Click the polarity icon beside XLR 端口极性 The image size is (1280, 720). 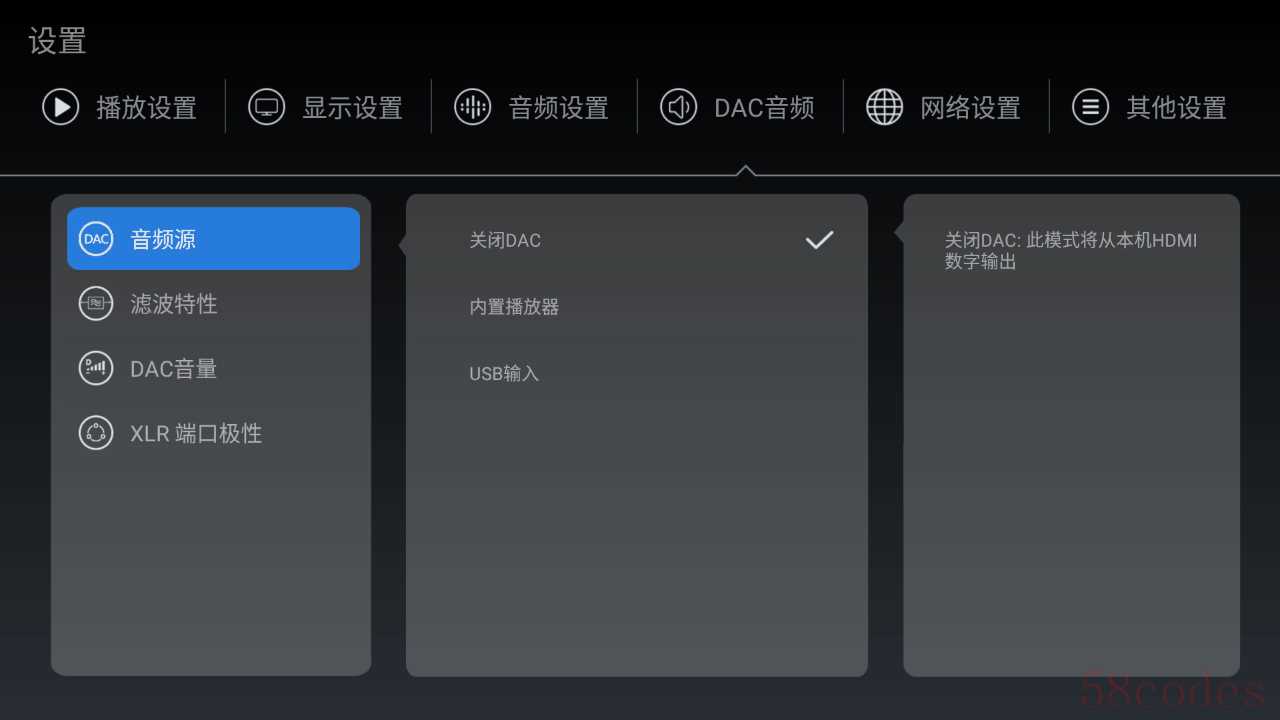coord(96,433)
